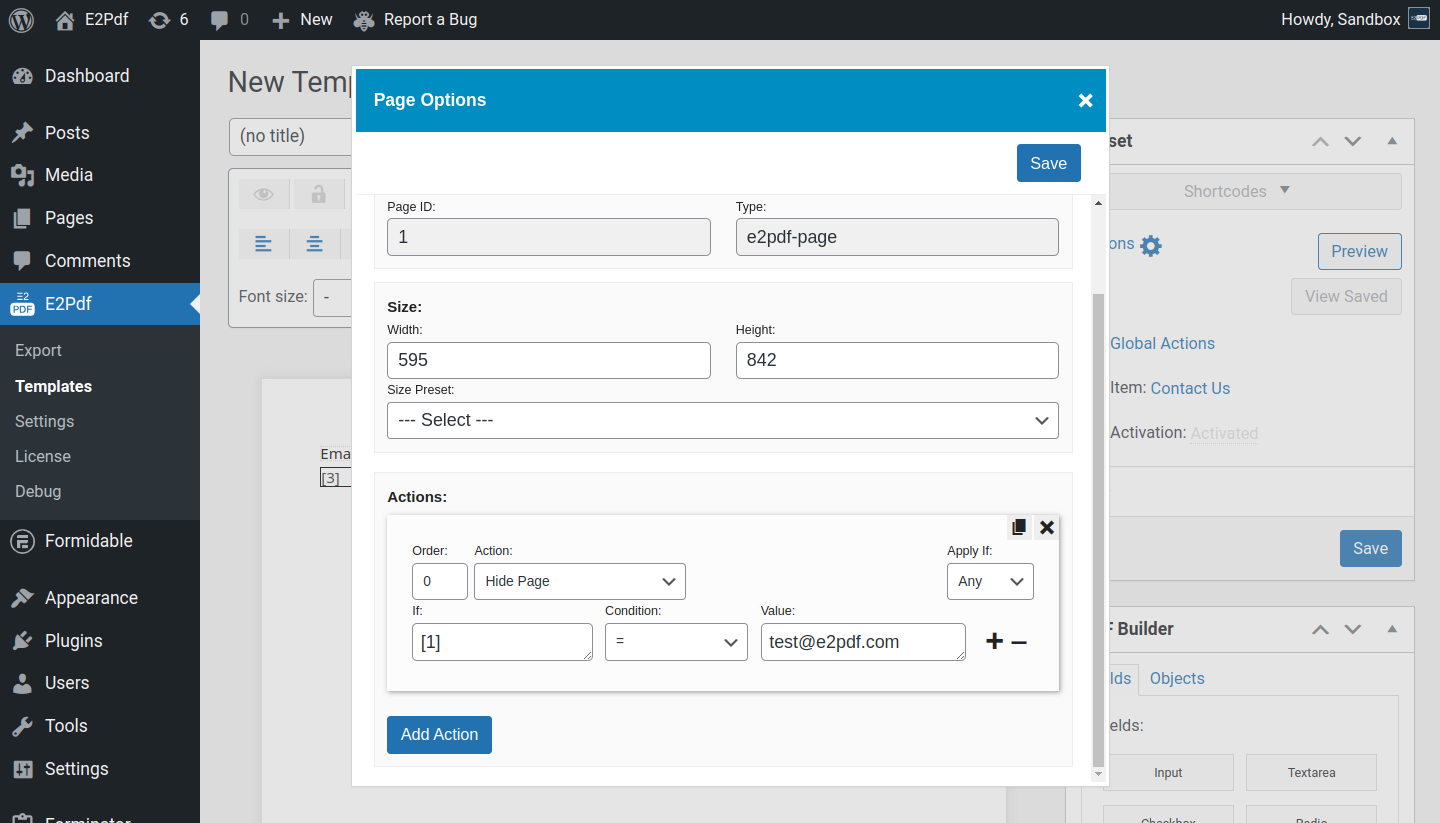
Task: Open the options gear icon
Action: (1151, 245)
